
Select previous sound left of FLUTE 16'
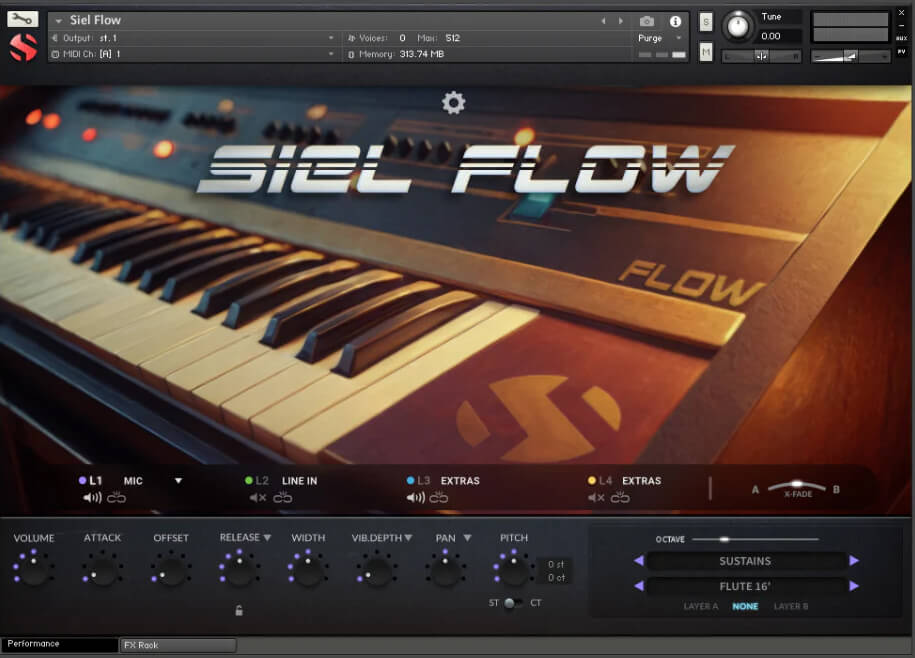639,586
